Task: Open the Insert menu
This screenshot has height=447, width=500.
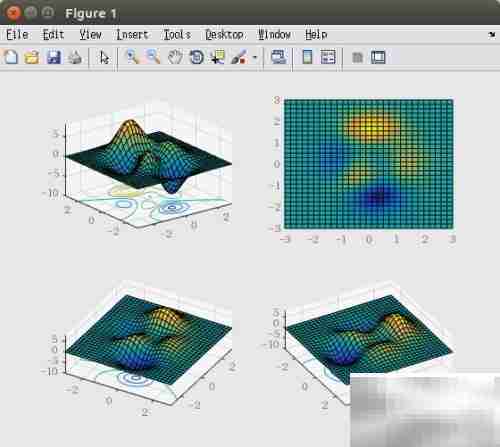Action: 132,35
